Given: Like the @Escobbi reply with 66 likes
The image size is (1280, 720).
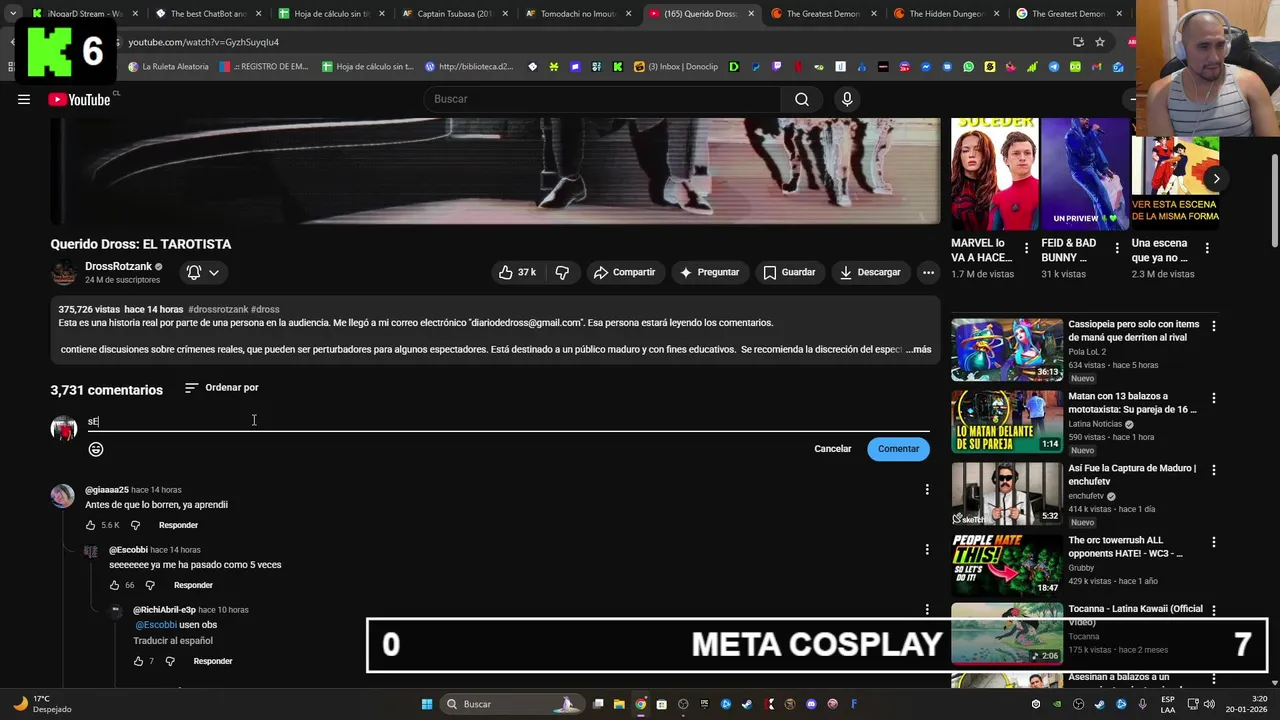Looking at the screenshot, I should [x=114, y=585].
